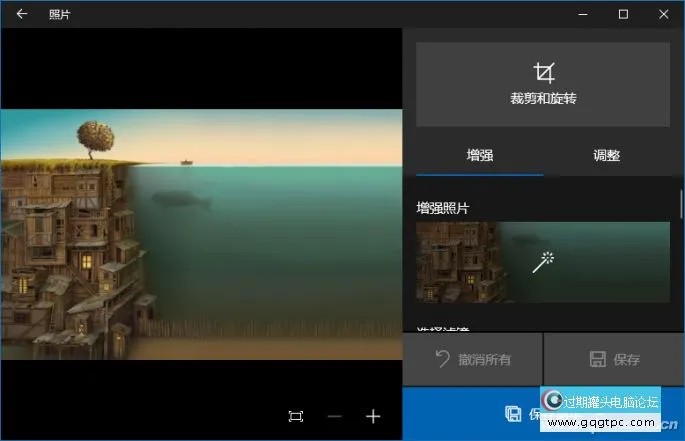The width and height of the screenshot is (685, 441).
Task: Go back using the arrow icon
Action: [x=21, y=14]
